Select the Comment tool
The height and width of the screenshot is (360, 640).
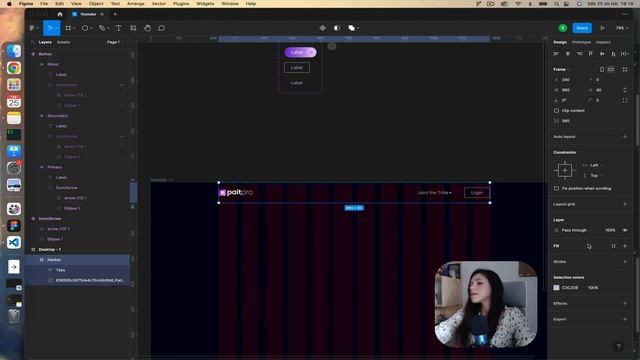pyautogui.click(x=162, y=28)
